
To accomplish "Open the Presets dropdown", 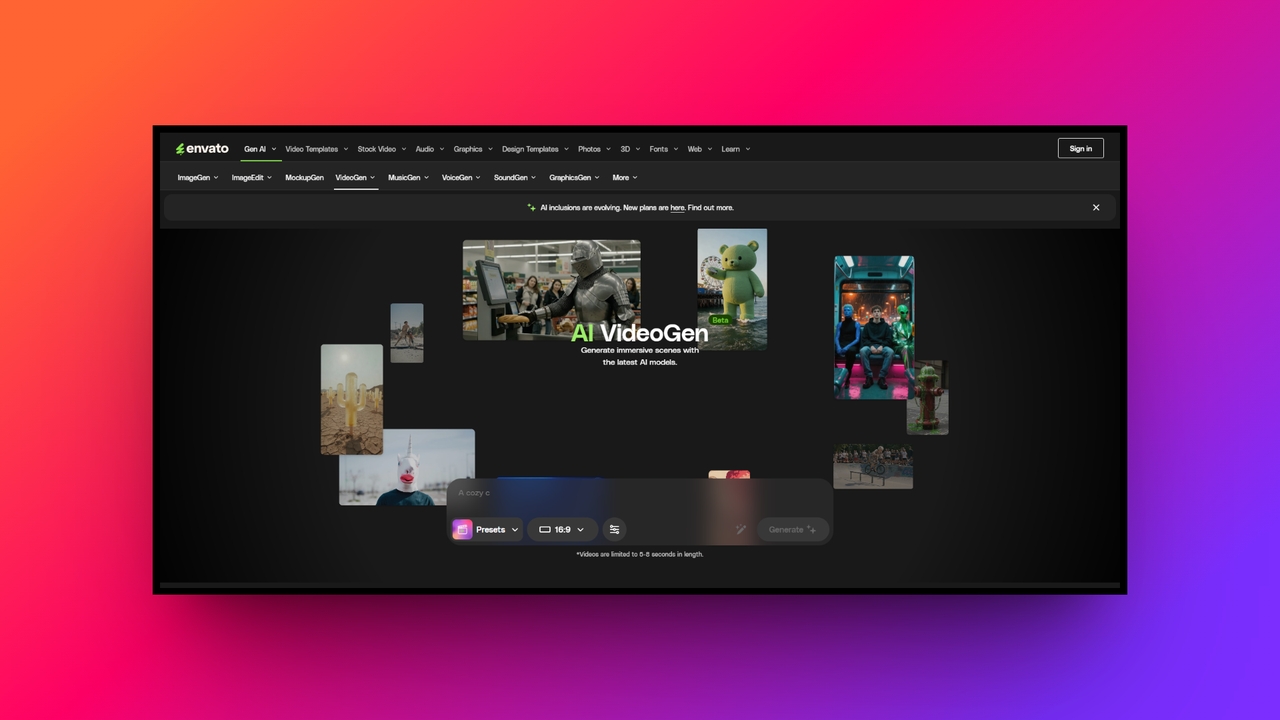I will pyautogui.click(x=486, y=529).
